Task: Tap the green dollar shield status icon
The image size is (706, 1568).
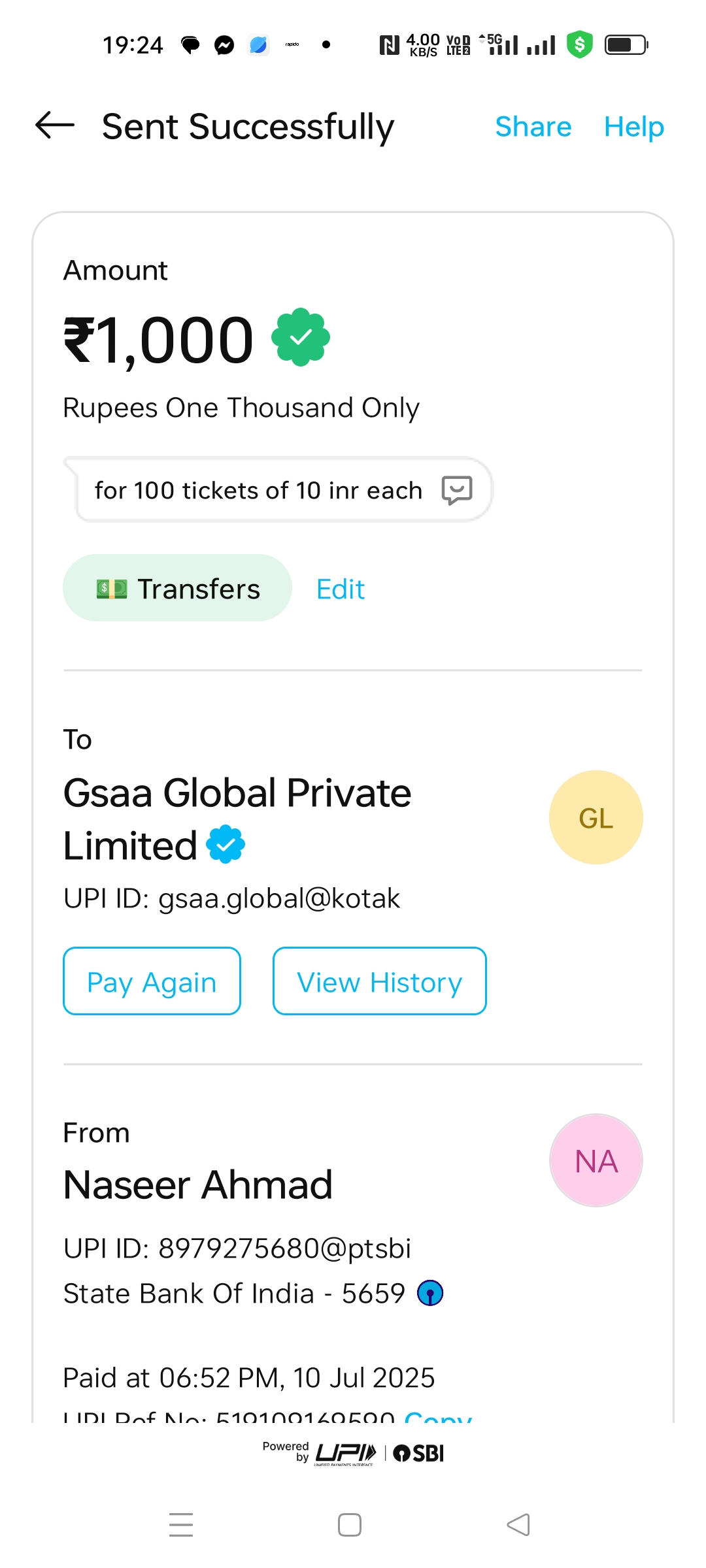Action: coord(579,44)
